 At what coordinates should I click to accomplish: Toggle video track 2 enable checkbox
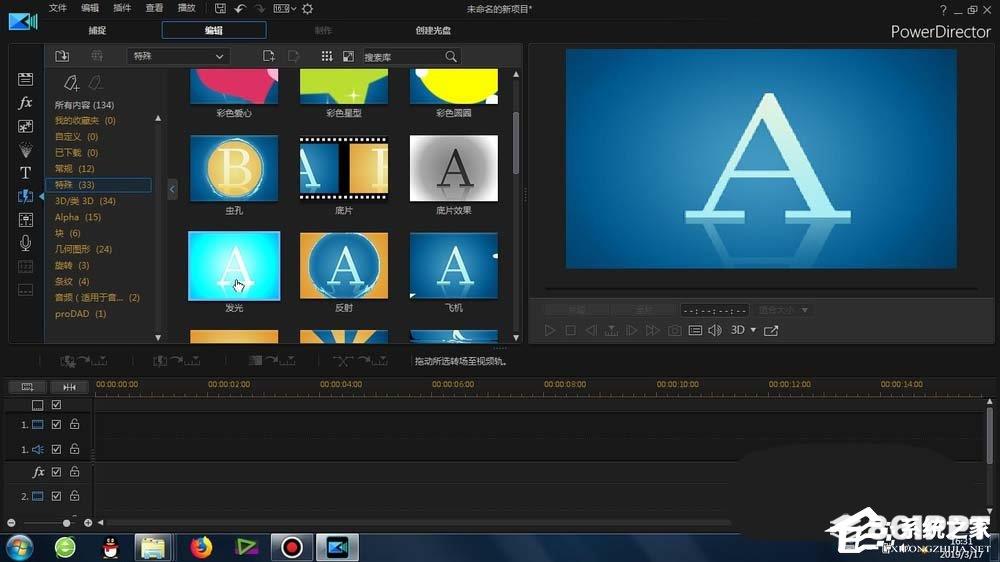pos(56,496)
